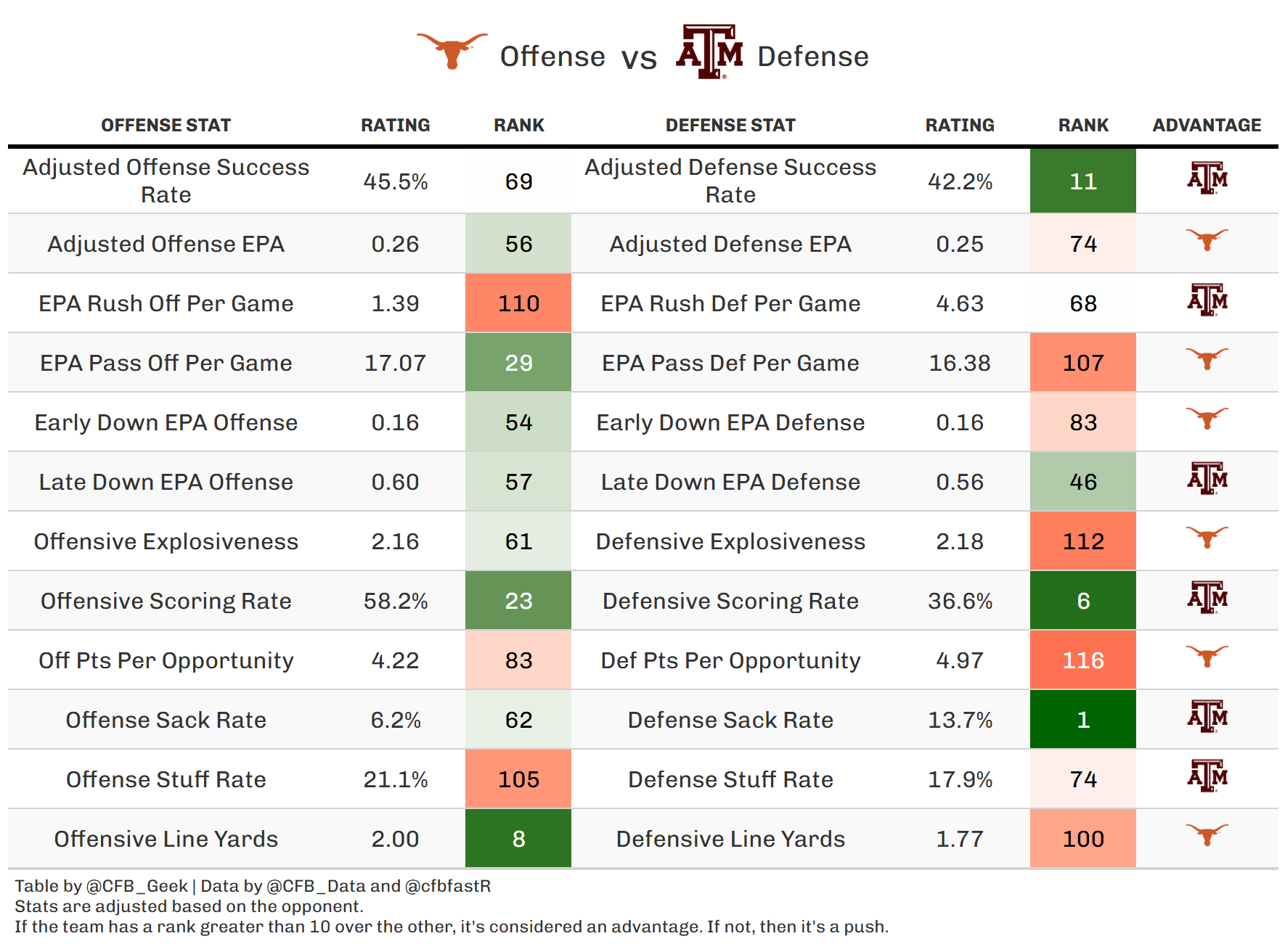The width and height of the screenshot is (1285, 952).
Task: Click the green Offensive Line Yards rank 8 cell
Action: click(x=518, y=839)
